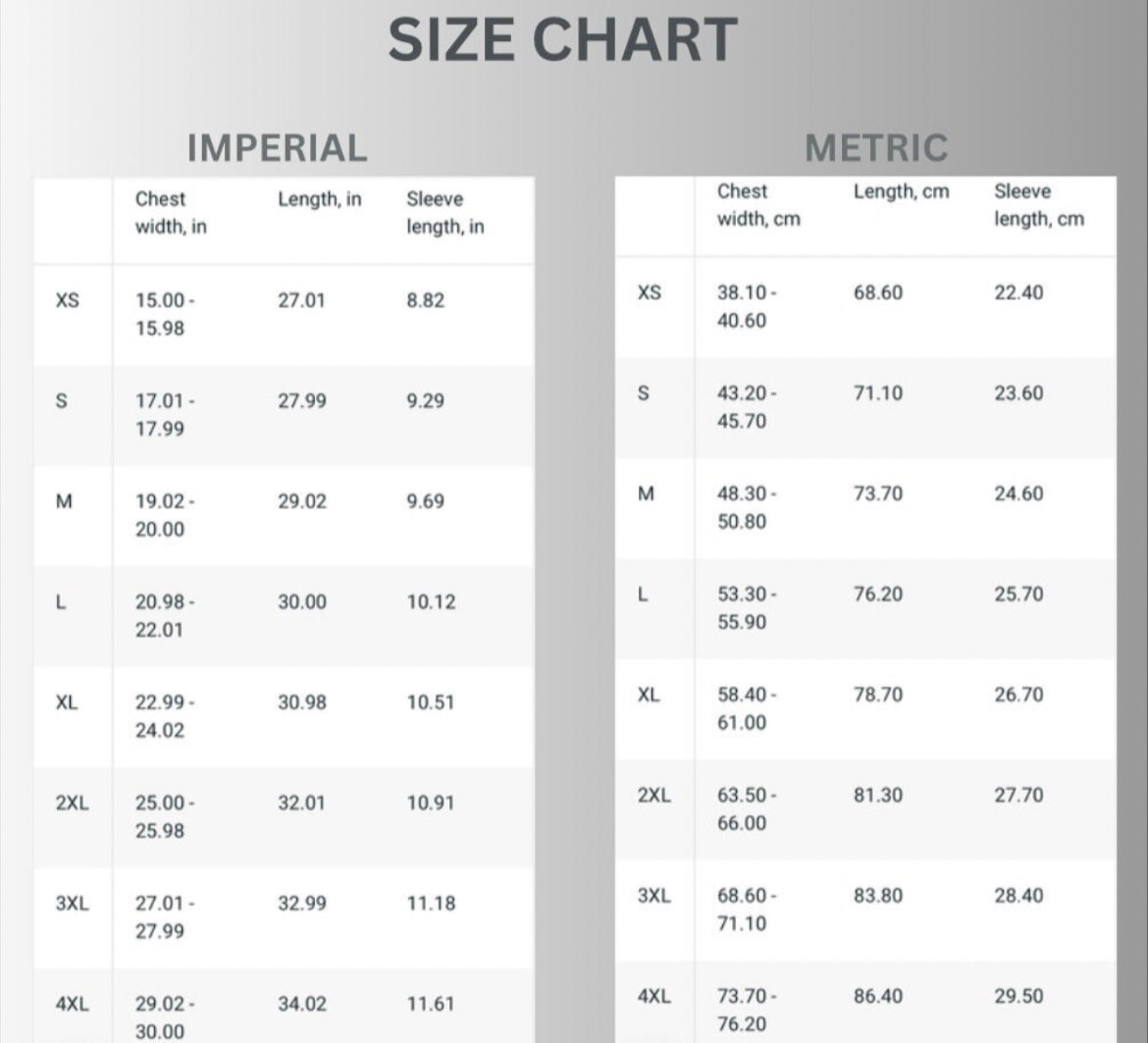The width and height of the screenshot is (1148, 1043).
Task: Click the "Length, cm" column header
Action: coord(901,192)
